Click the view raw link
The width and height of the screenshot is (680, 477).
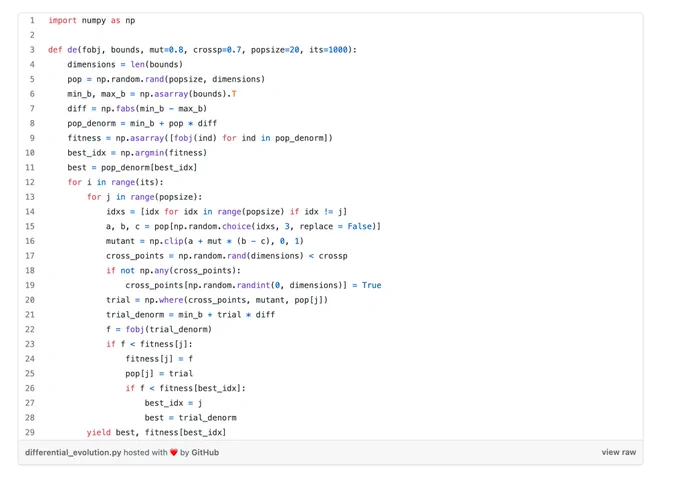[x=618, y=452]
